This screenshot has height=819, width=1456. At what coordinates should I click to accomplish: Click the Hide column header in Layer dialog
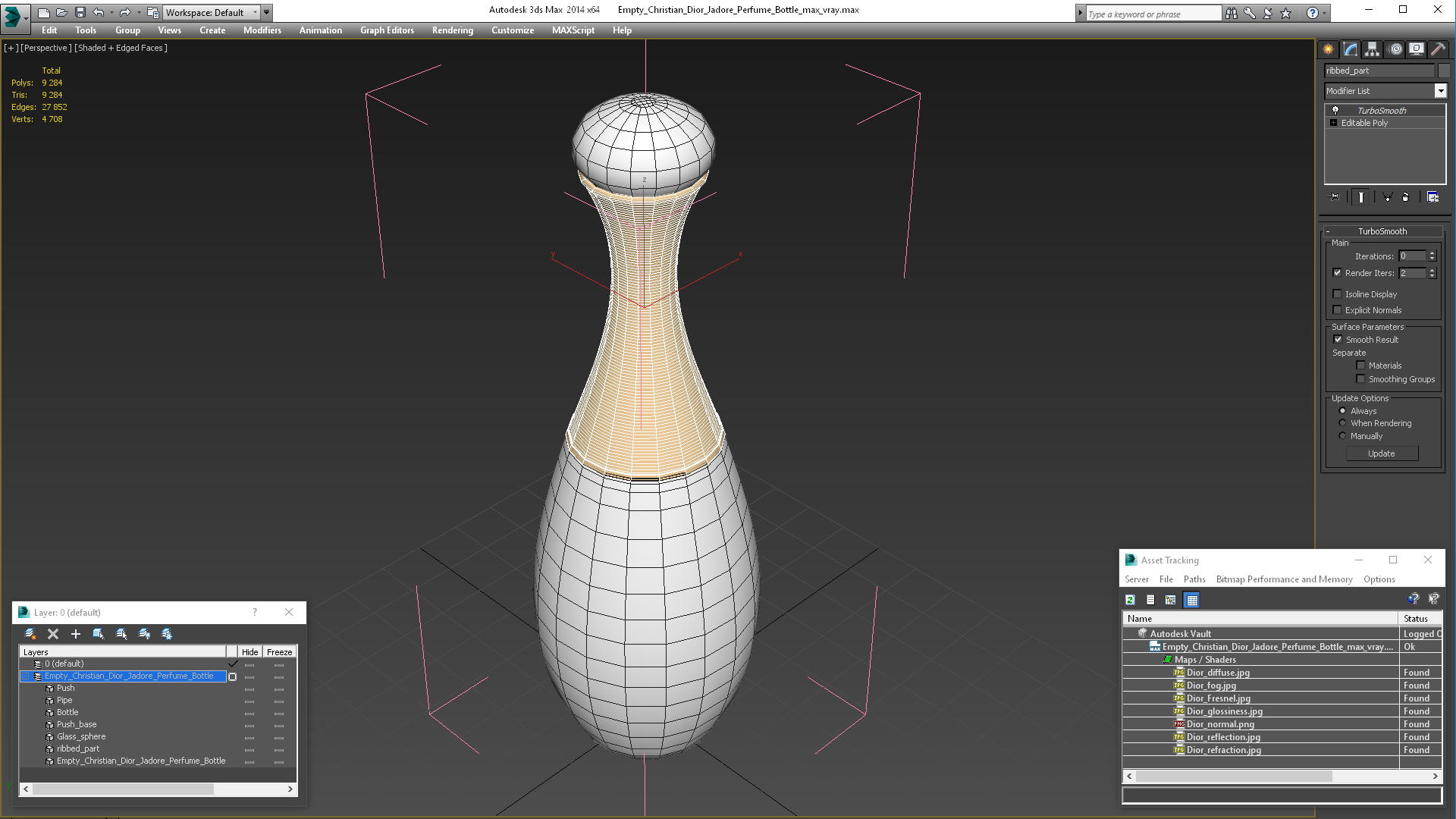(x=249, y=652)
